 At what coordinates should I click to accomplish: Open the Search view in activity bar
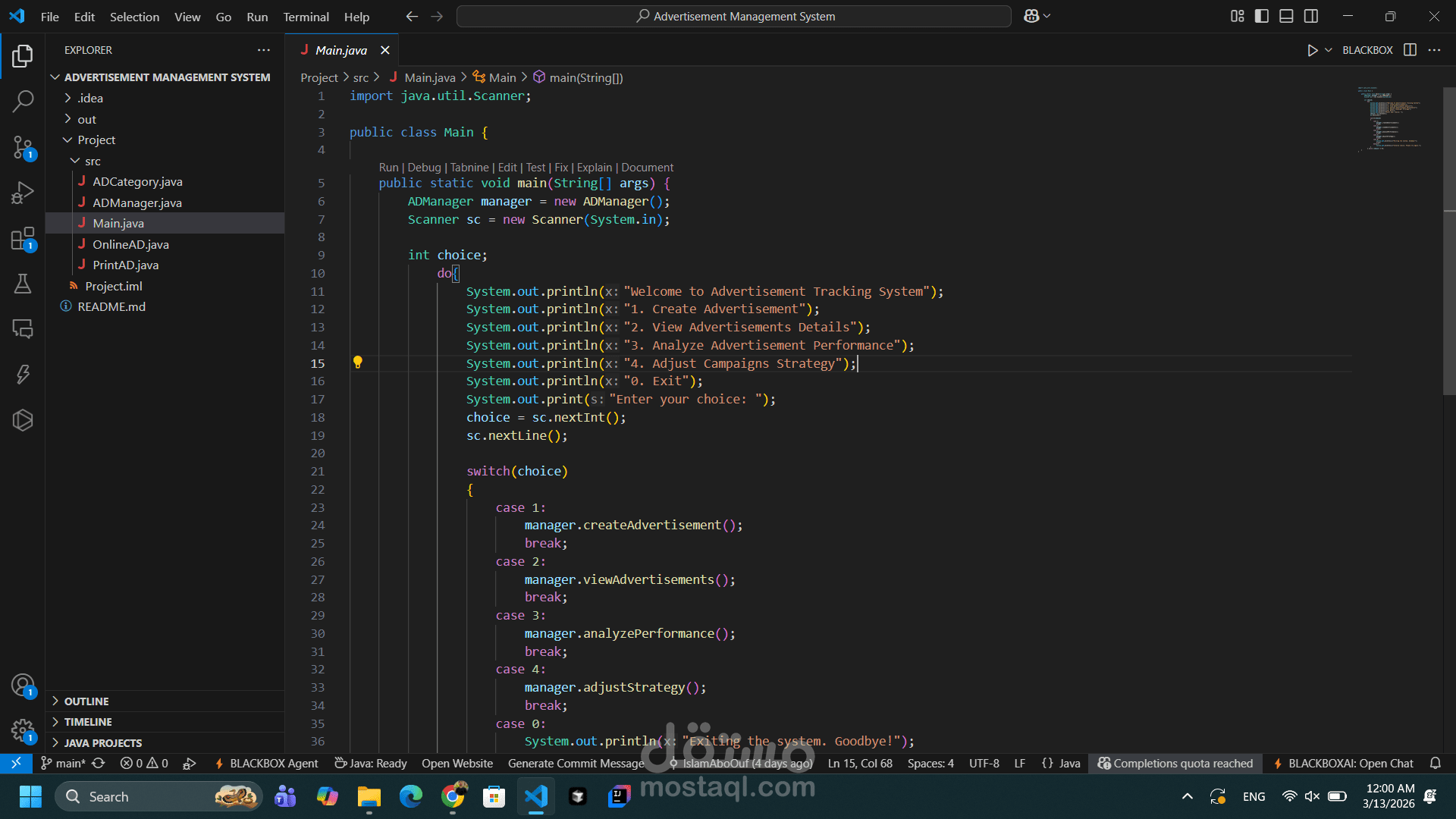coord(23,101)
